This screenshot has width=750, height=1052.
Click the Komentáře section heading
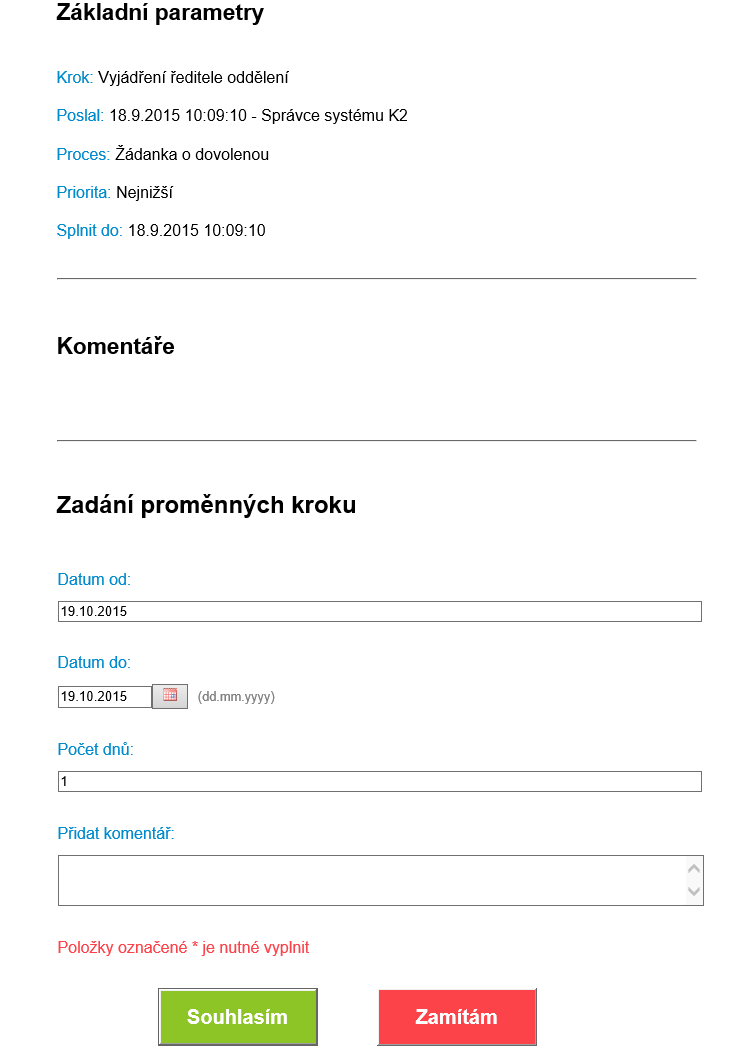116,346
